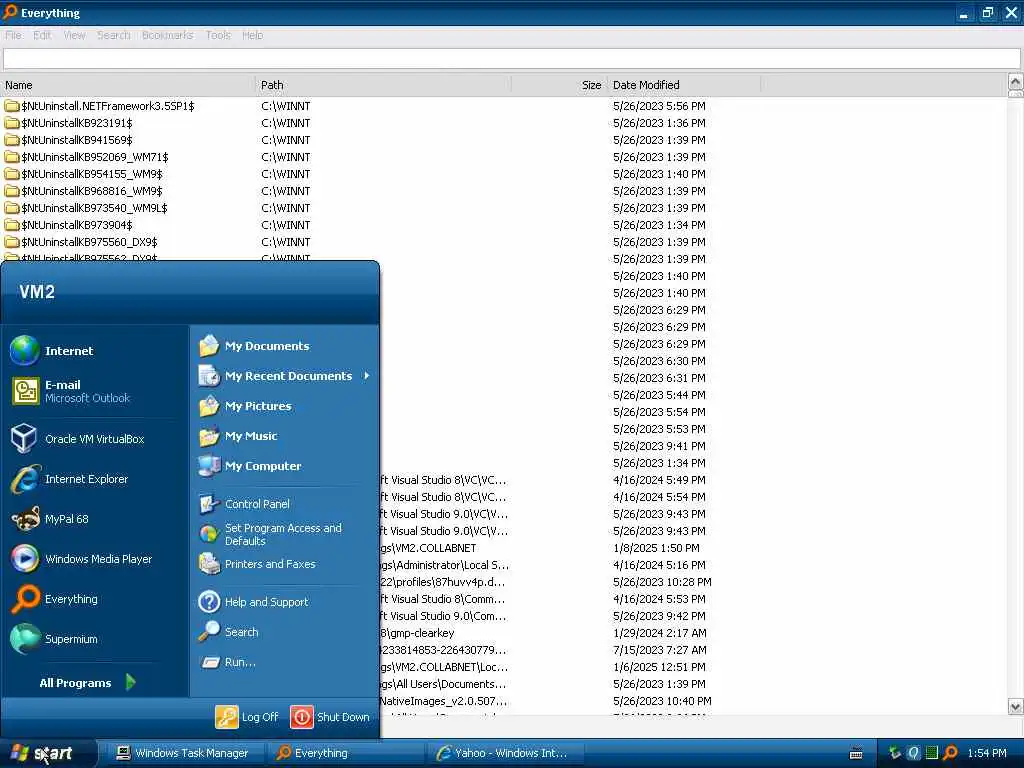Image resolution: width=1024 pixels, height=768 pixels.
Task: Open the Tools menu in Everything
Action: pos(218,35)
